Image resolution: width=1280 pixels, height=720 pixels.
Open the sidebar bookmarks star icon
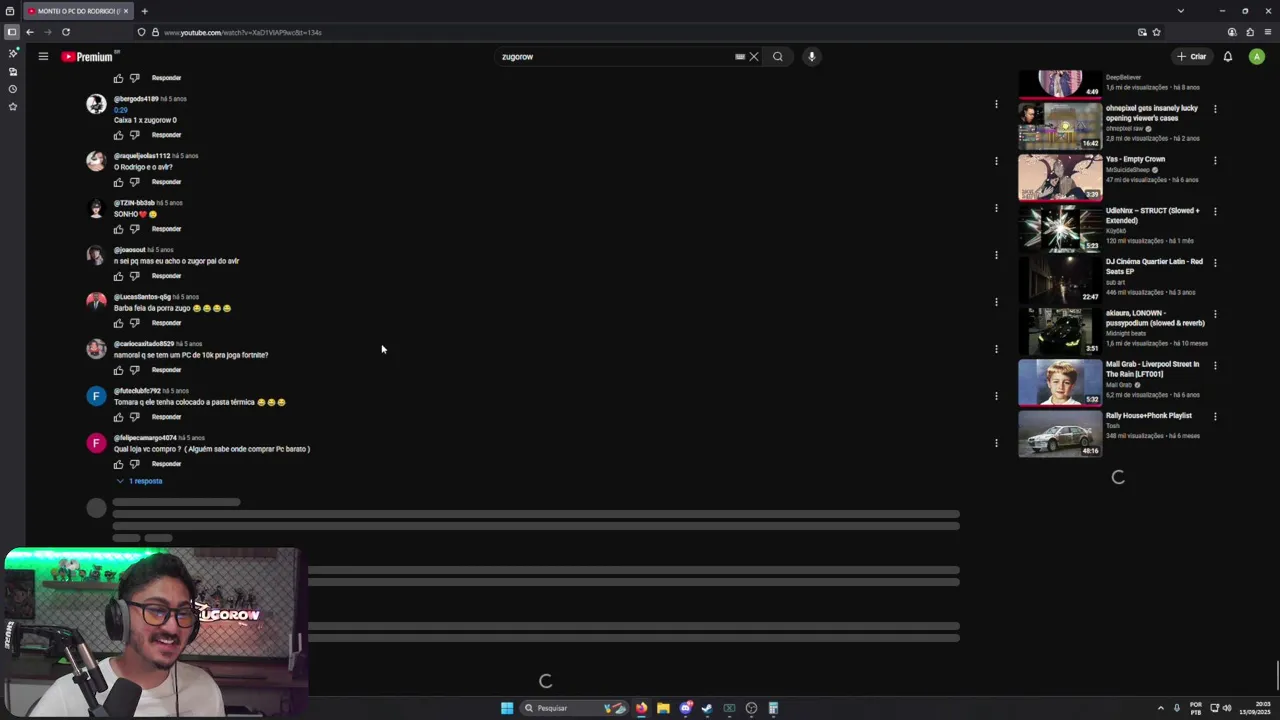12,106
